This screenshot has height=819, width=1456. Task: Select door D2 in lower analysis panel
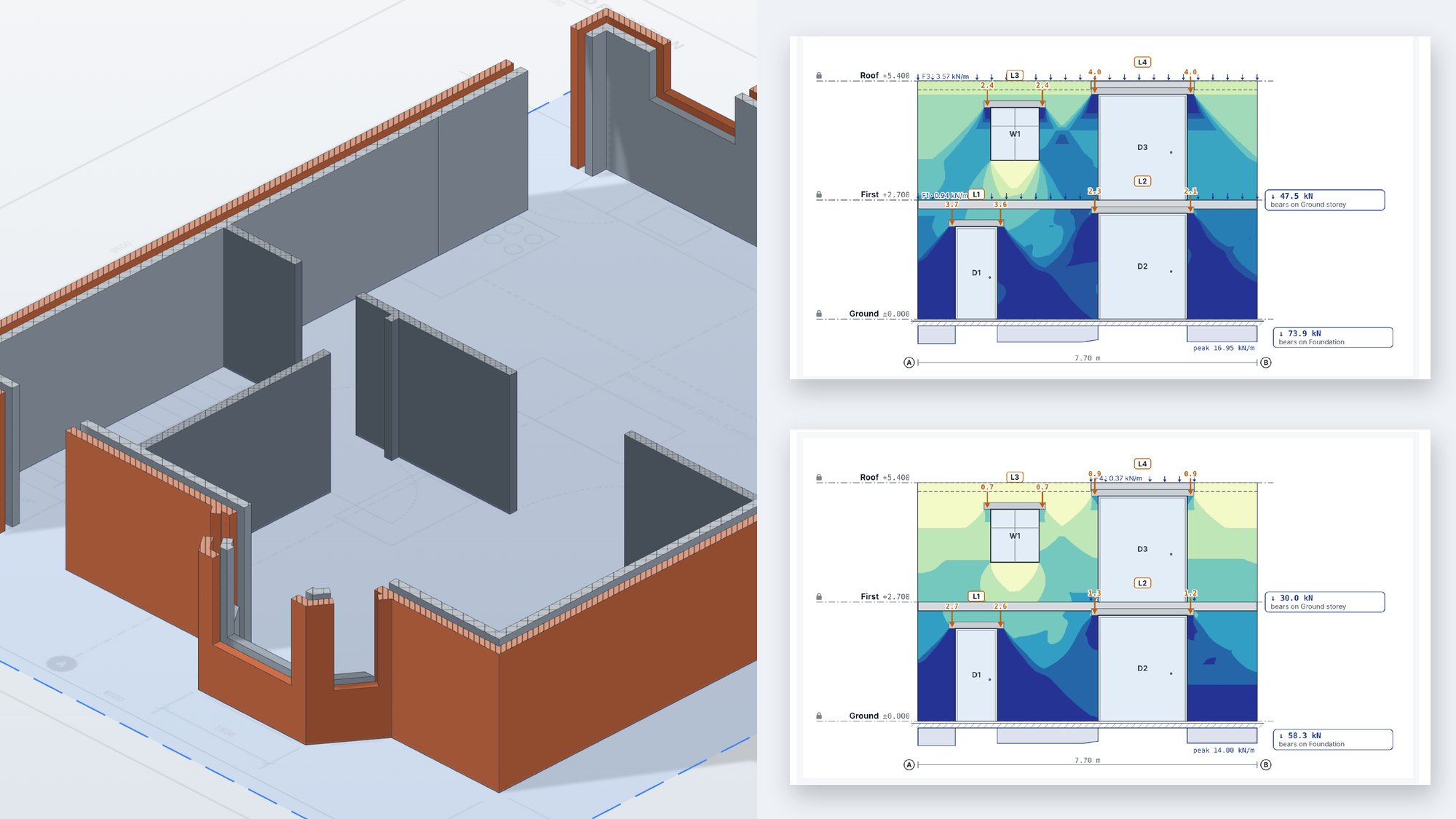click(1142, 668)
